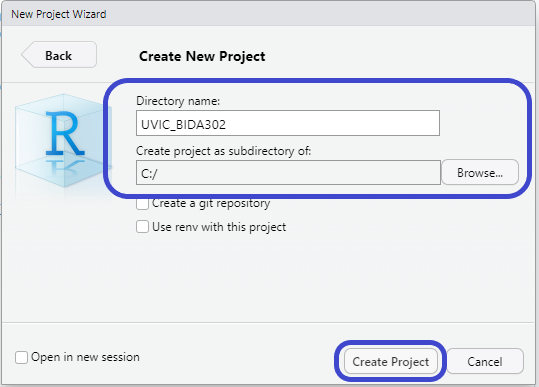
Task: Open the Browse... folder chooser
Action: 480,172
